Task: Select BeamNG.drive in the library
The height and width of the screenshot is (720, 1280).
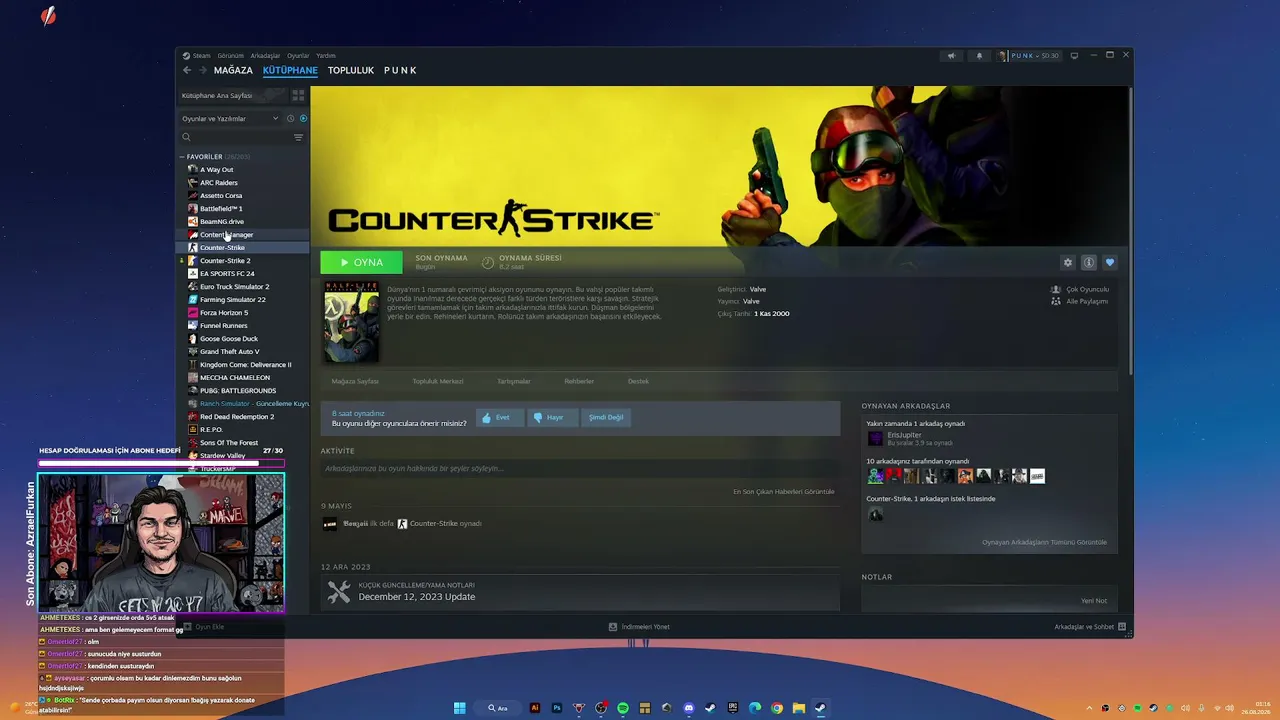Action: point(221,222)
